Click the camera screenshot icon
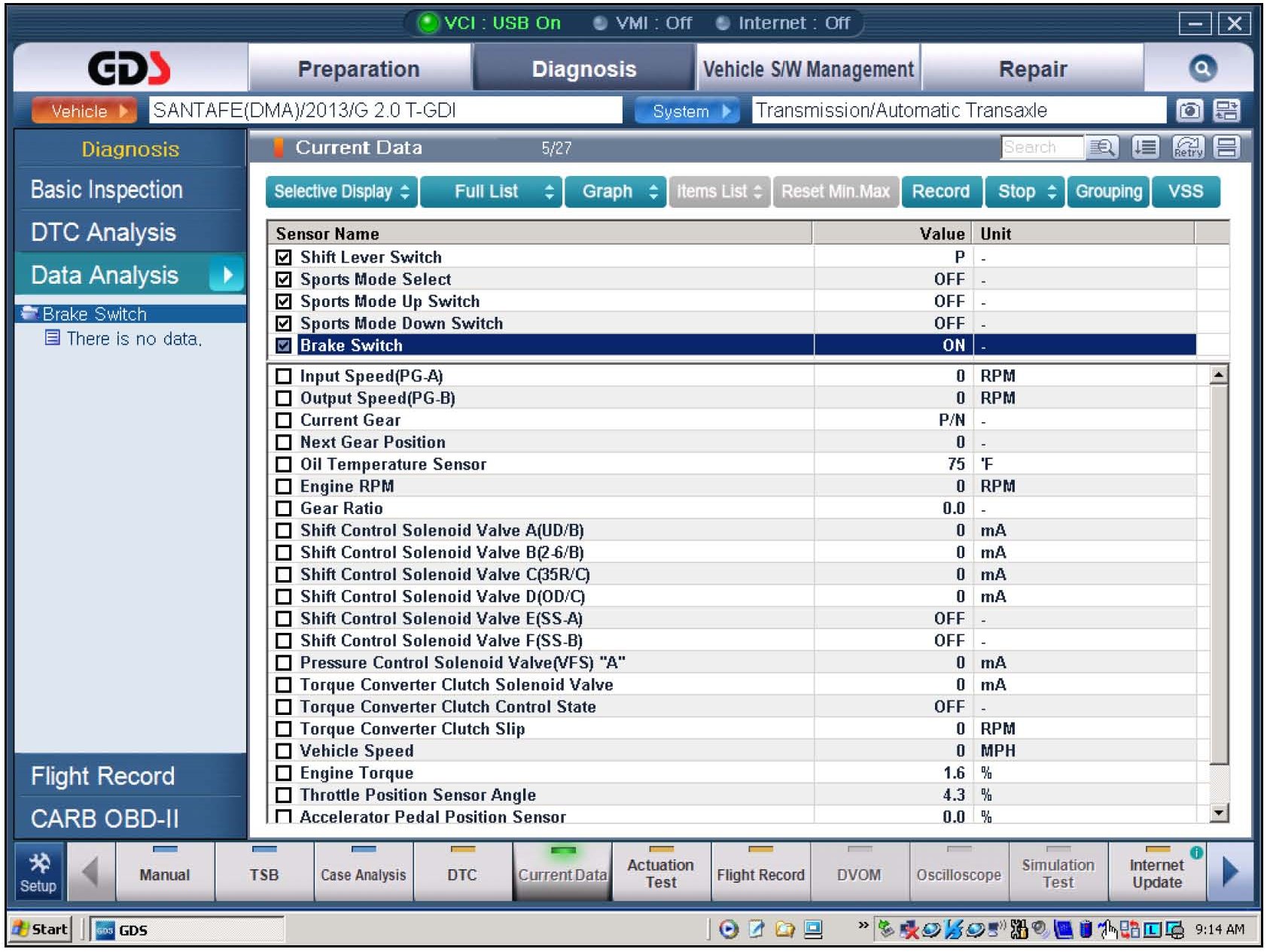 [x=1189, y=111]
